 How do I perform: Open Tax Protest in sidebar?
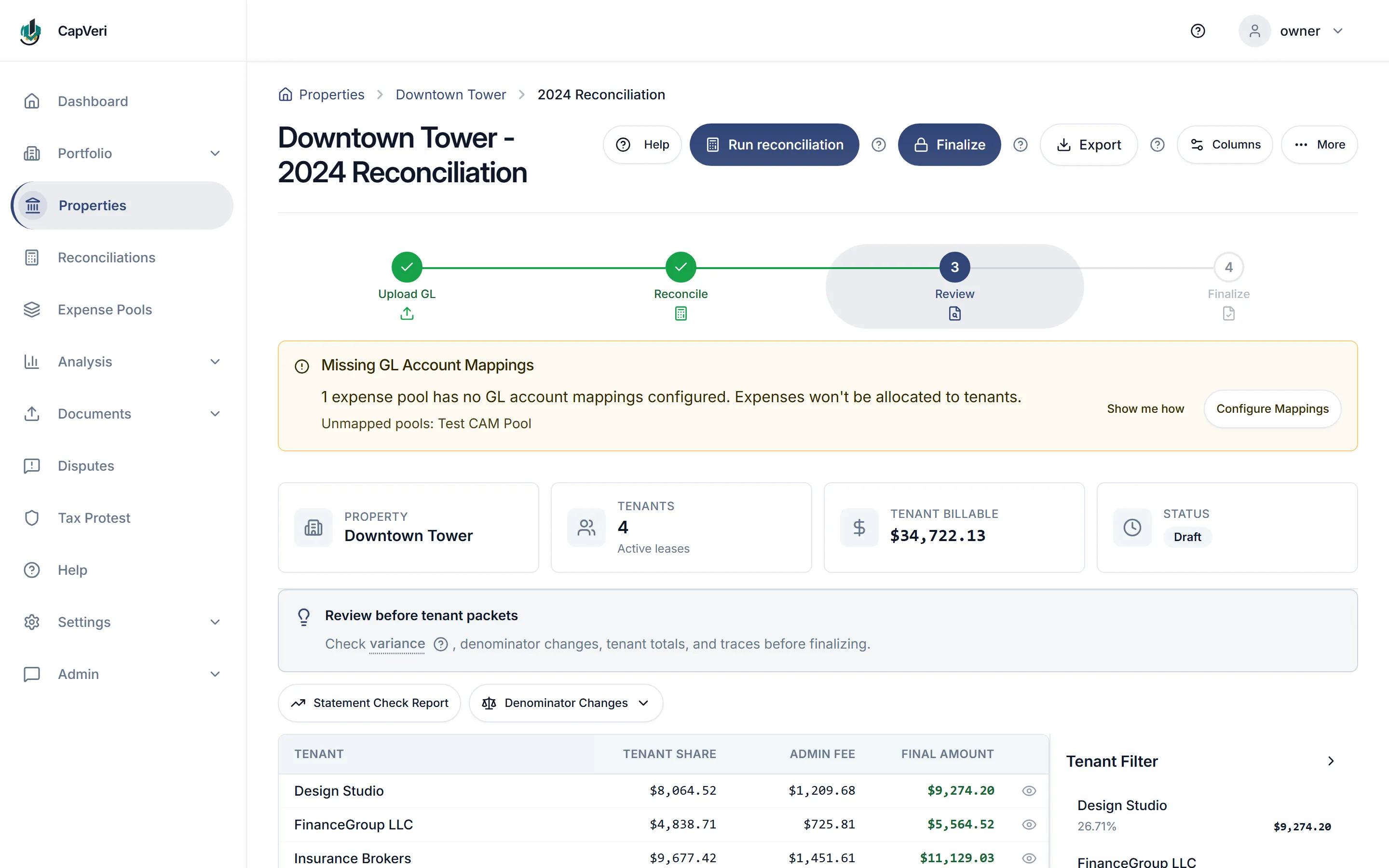pyautogui.click(x=122, y=518)
